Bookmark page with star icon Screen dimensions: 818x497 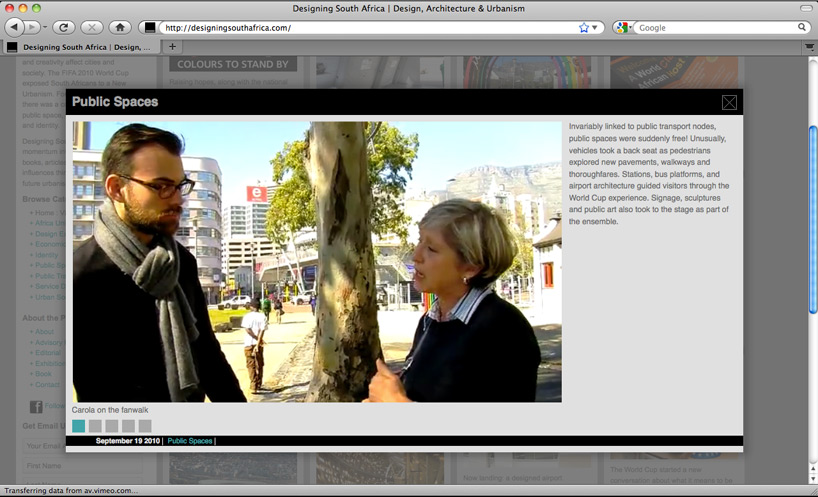584,28
